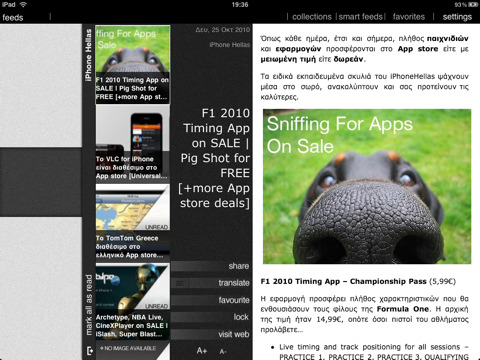Lock the current article

211,317
